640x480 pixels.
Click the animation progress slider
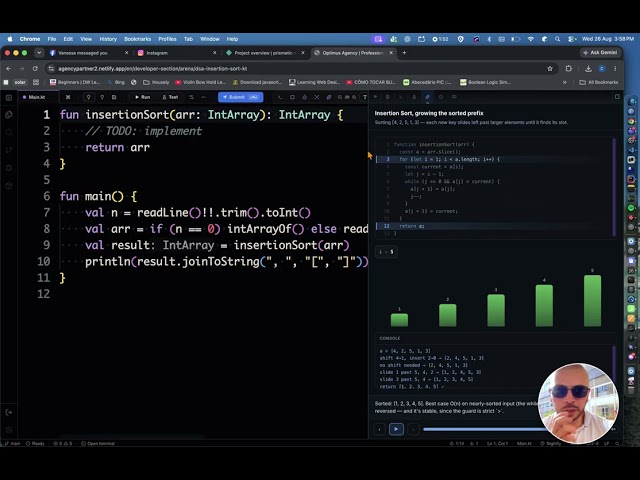coord(486,429)
